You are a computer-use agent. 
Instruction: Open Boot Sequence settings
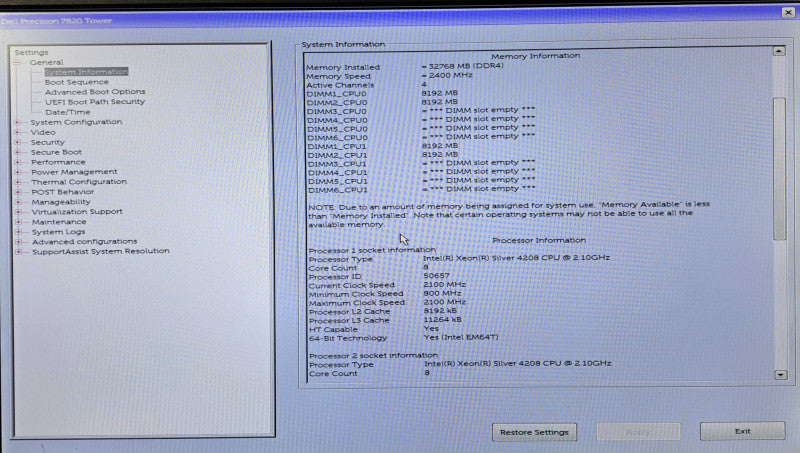coord(77,82)
